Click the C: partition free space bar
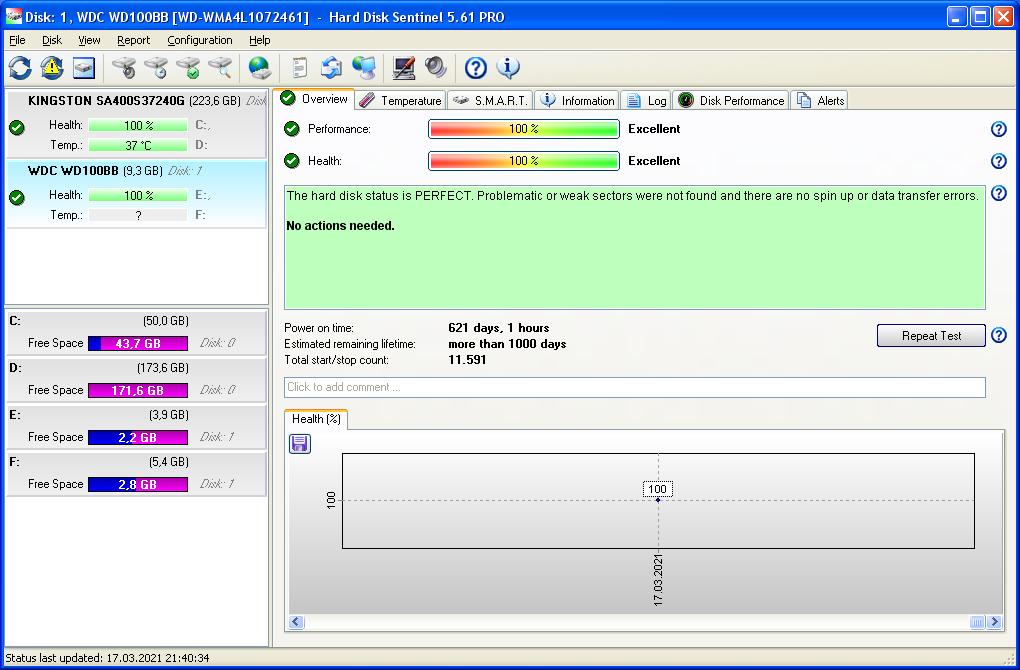 (138, 343)
